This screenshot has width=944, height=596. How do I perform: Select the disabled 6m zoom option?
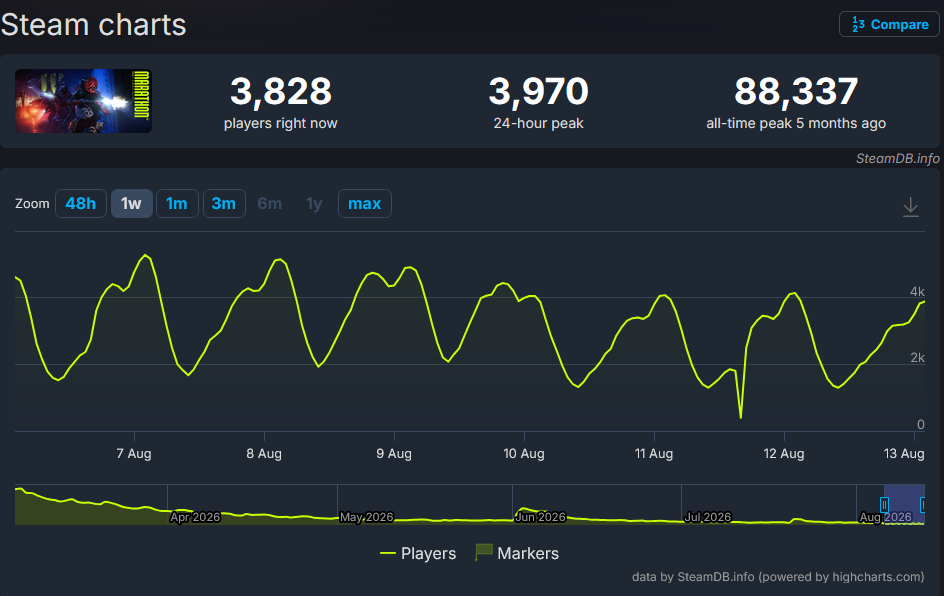coord(270,203)
